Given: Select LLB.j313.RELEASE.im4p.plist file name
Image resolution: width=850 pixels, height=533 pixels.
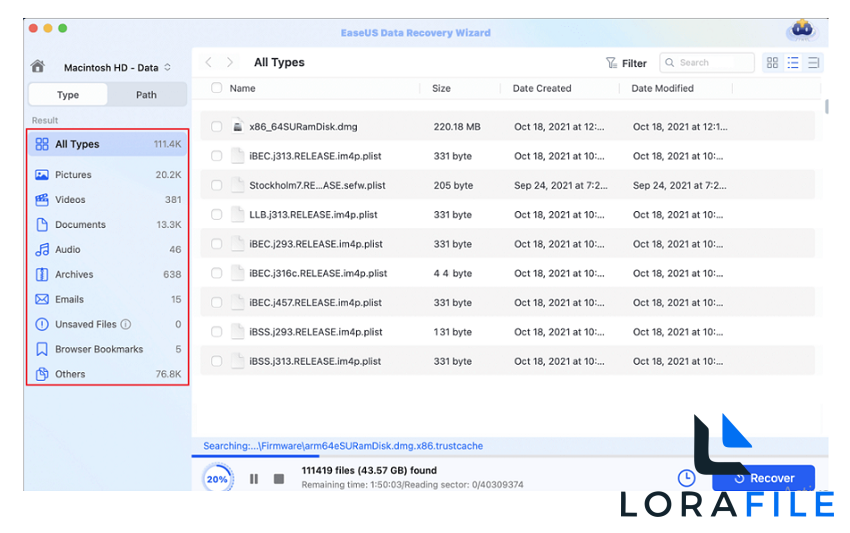Looking at the screenshot, I should tap(313, 215).
